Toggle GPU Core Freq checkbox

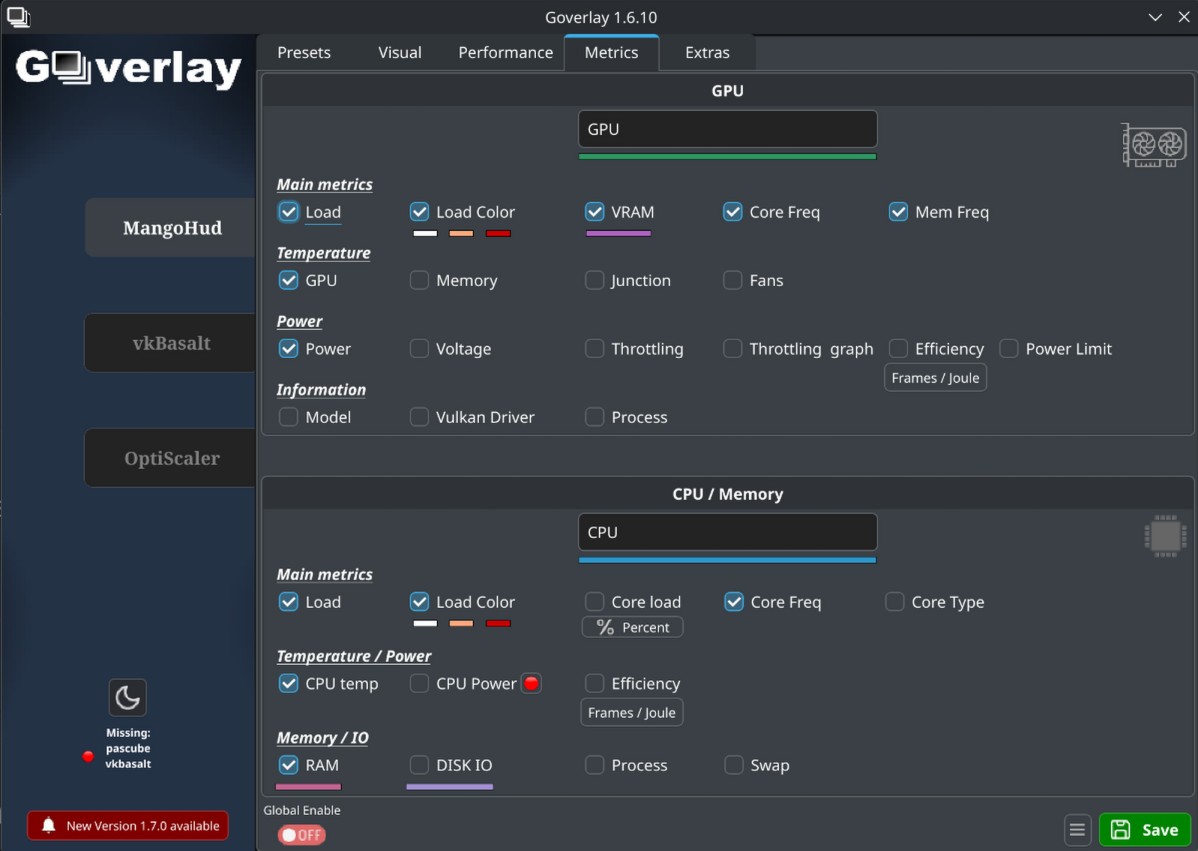click(x=733, y=212)
